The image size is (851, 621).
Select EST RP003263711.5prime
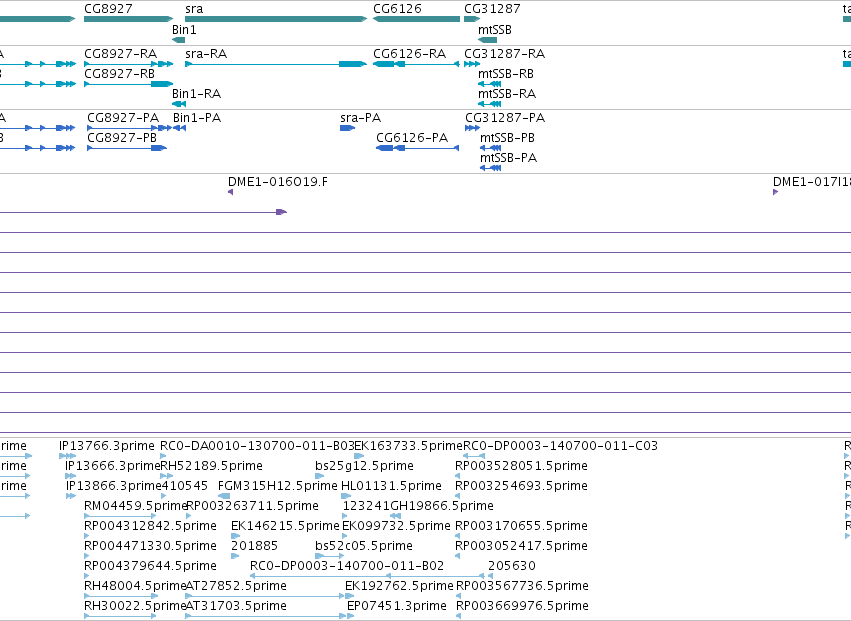(x=188, y=516)
